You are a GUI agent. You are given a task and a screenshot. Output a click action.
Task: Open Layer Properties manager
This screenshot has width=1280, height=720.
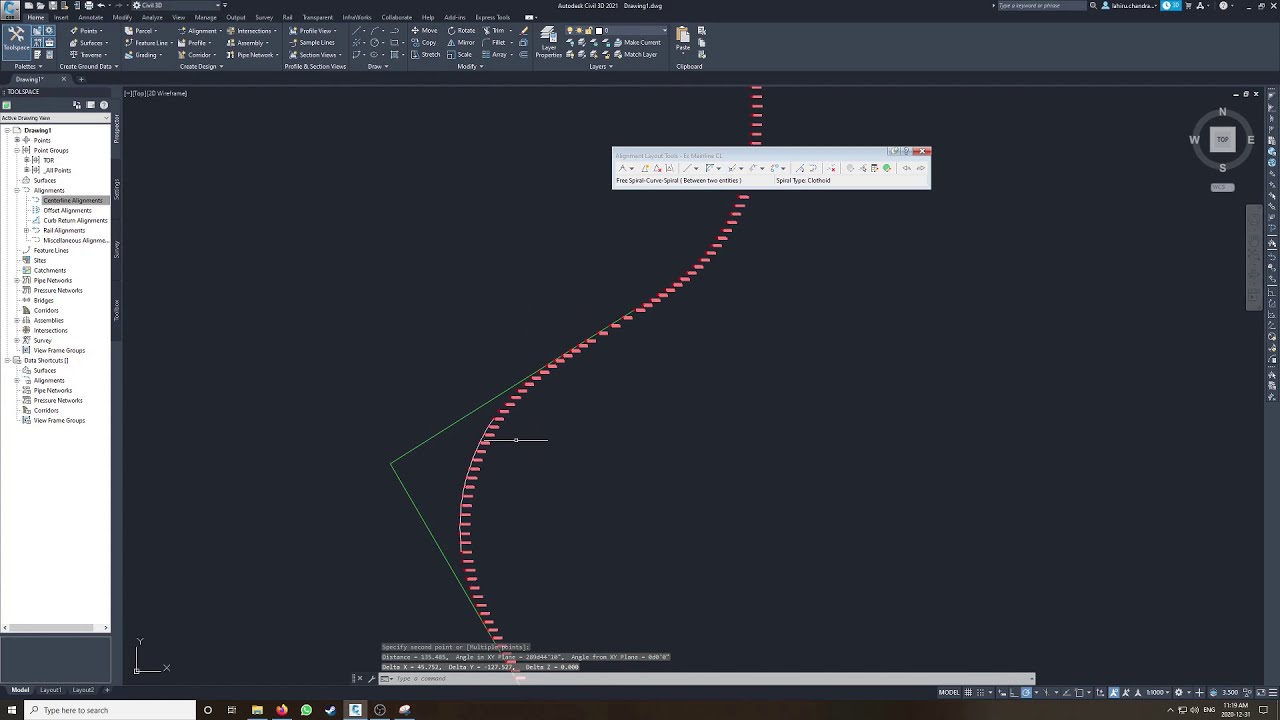[x=548, y=43]
